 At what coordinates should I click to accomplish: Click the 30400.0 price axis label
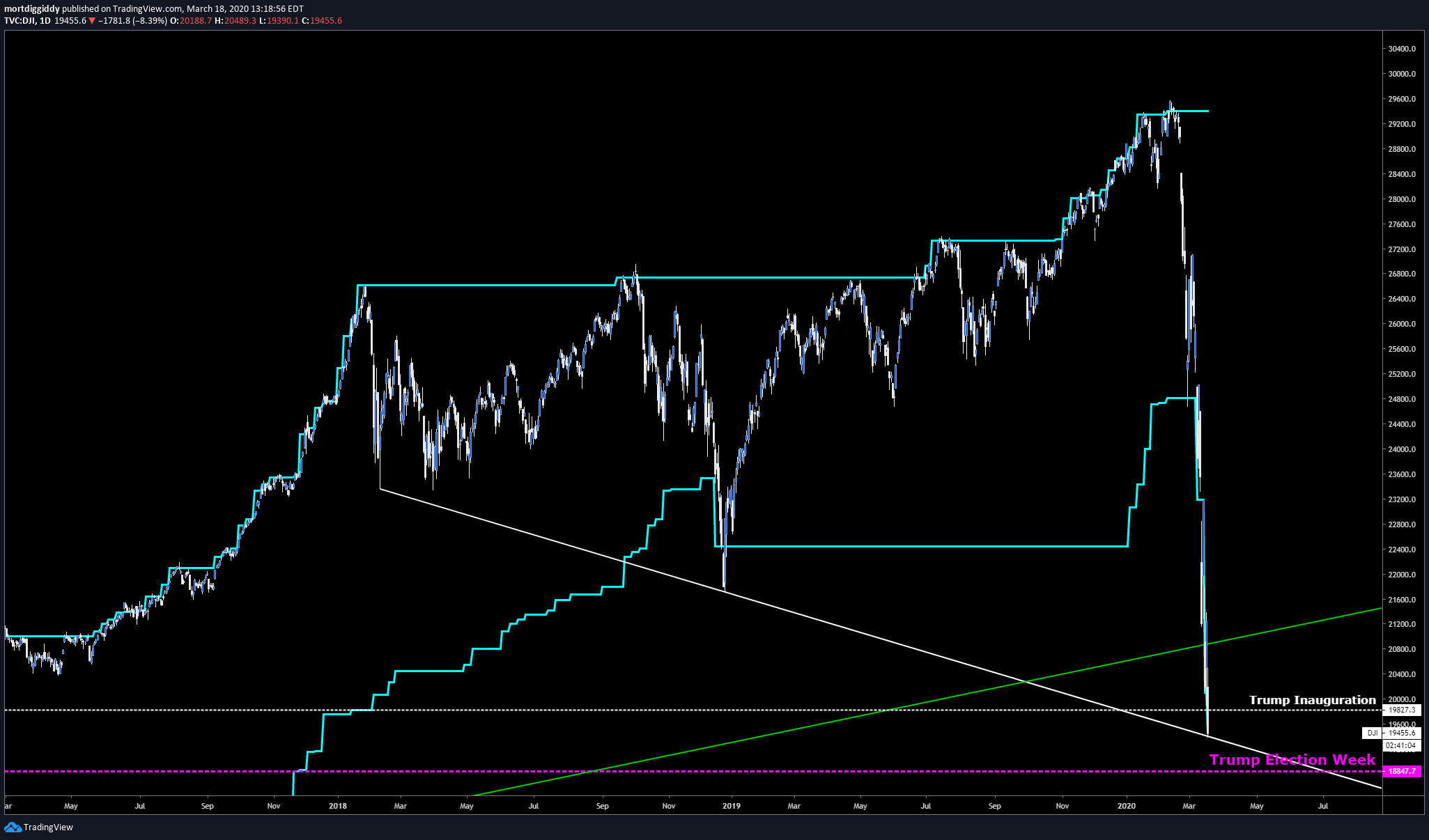1402,49
